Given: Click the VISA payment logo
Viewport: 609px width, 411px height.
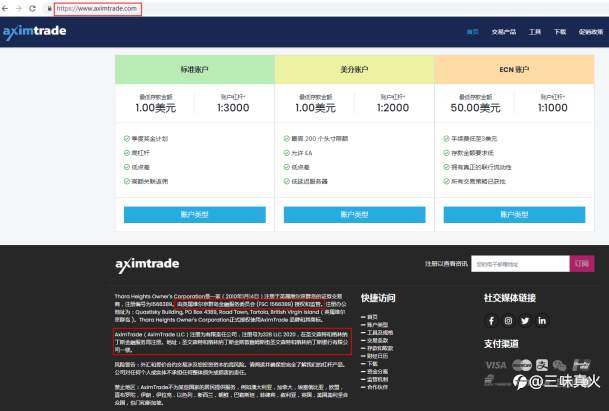Looking at the screenshot, I should [x=496, y=365].
